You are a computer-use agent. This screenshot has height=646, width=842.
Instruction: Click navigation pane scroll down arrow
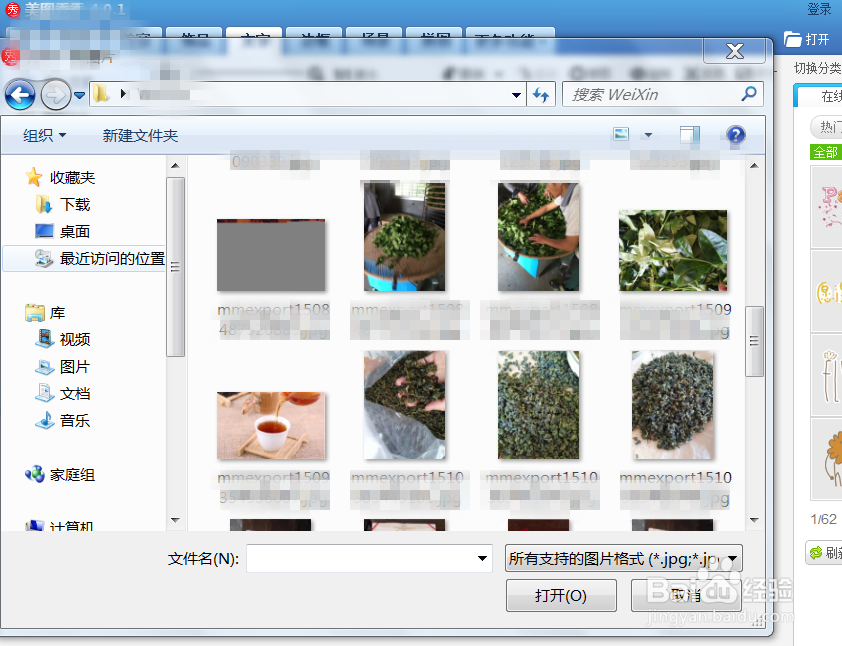tap(175, 520)
